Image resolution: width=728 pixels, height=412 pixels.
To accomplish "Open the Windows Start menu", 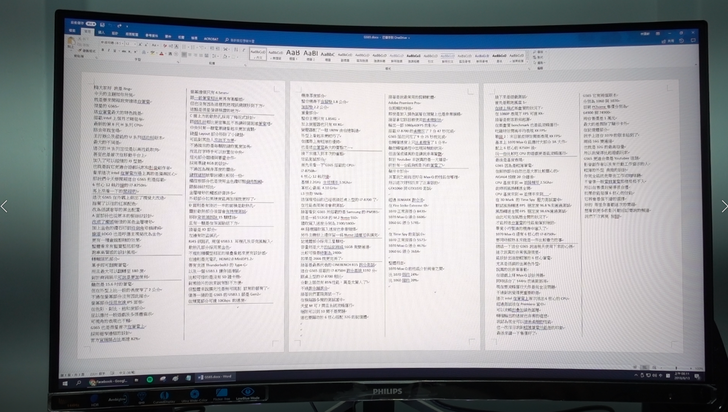I will pos(65,383).
